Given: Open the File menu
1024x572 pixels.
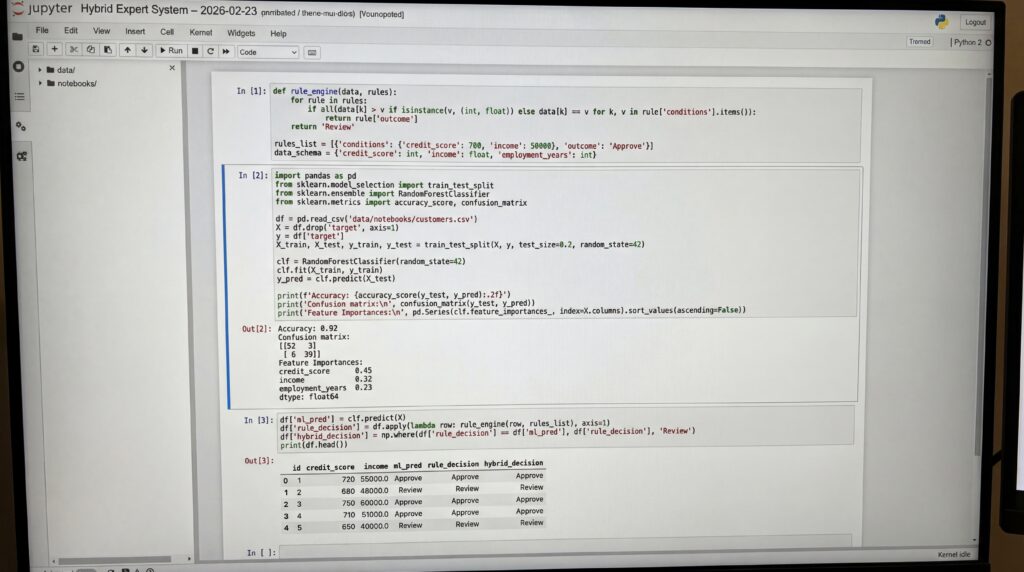Looking at the screenshot, I should (x=42, y=30).
